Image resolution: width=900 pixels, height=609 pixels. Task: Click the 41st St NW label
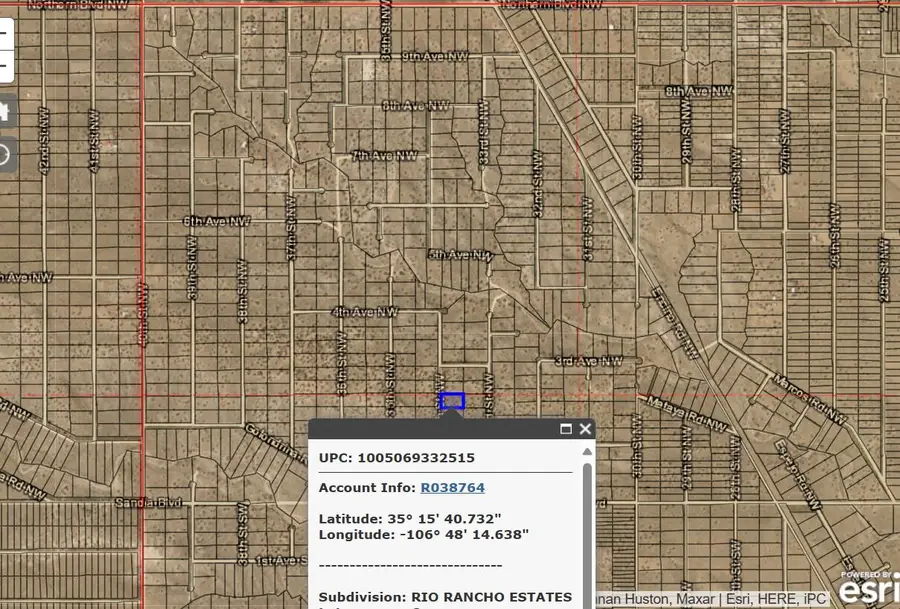(x=94, y=141)
